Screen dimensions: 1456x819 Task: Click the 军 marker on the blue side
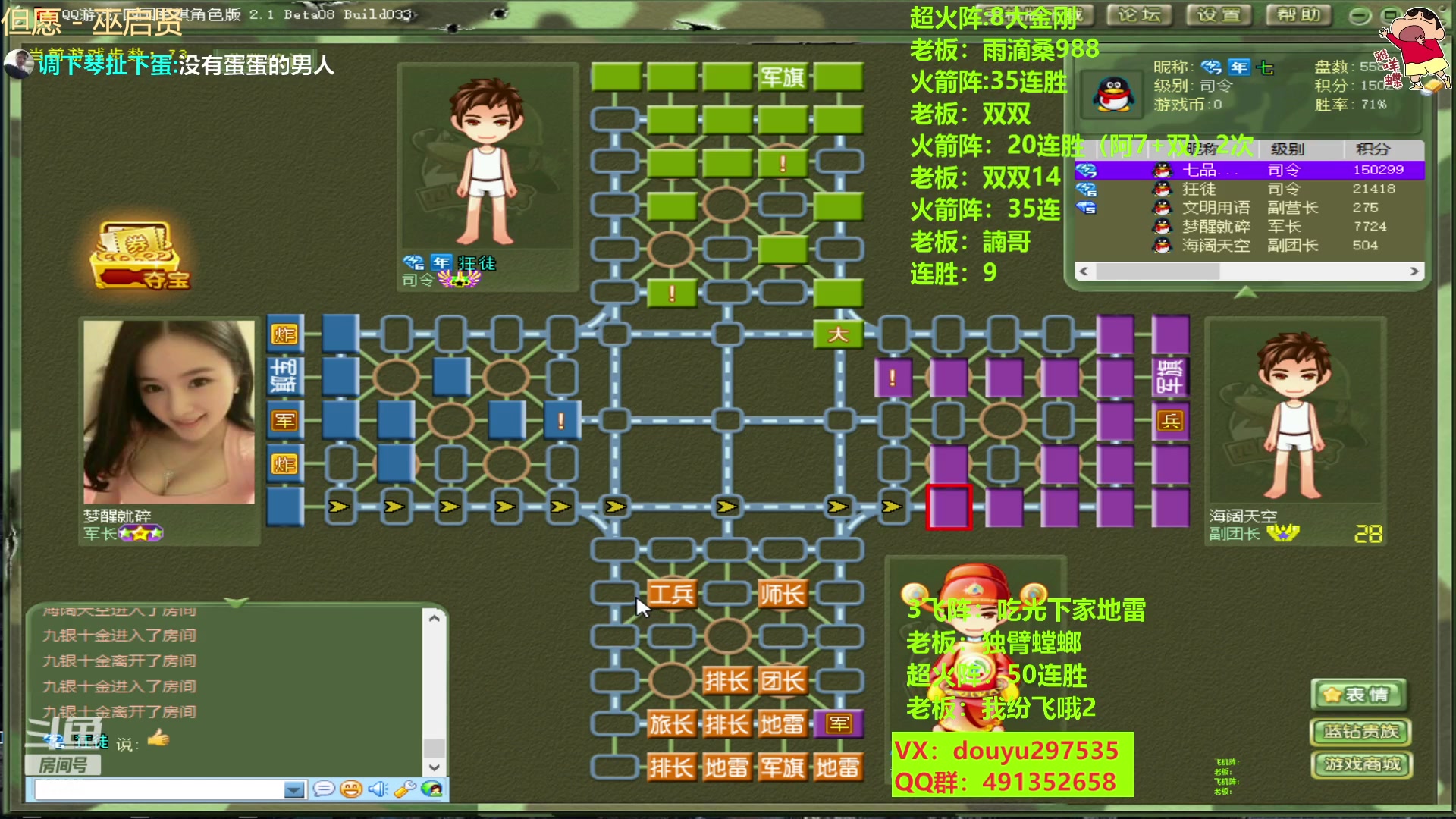(x=285, y=421)
